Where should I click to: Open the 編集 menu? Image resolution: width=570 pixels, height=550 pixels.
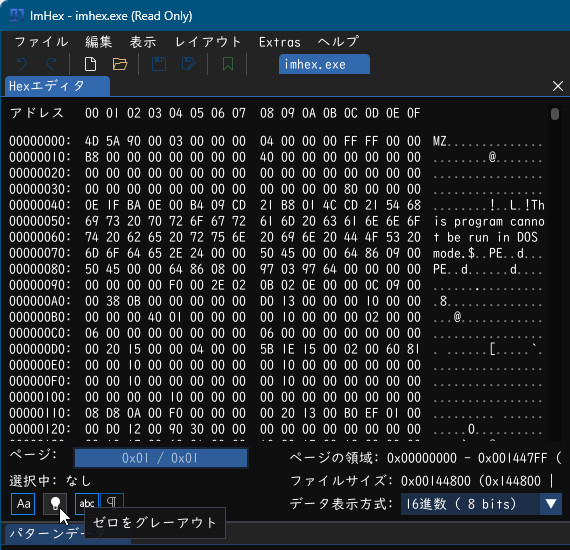tap(99, 42)
